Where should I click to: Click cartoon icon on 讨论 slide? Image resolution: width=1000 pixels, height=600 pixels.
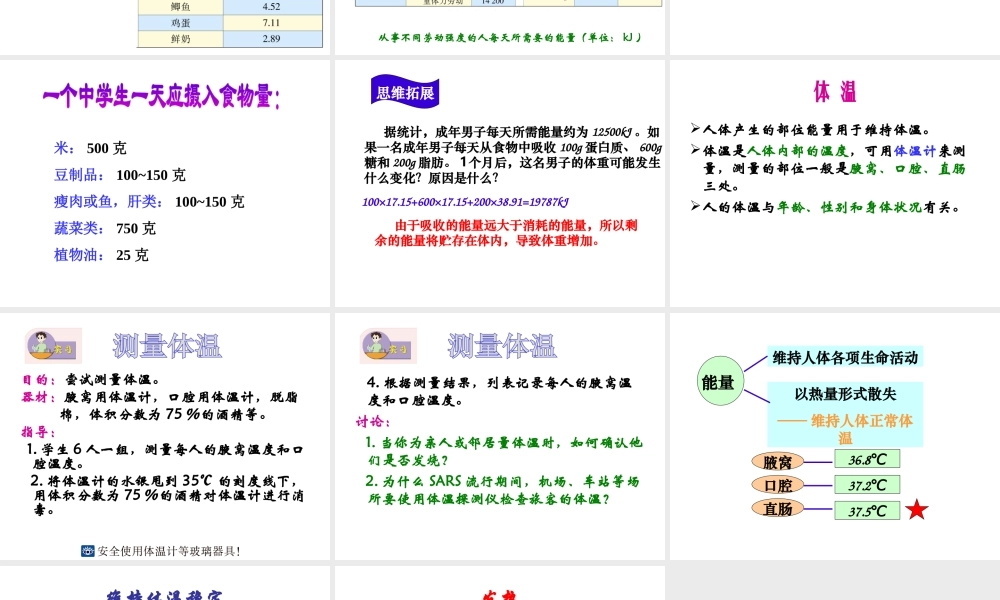pos(388,346)
